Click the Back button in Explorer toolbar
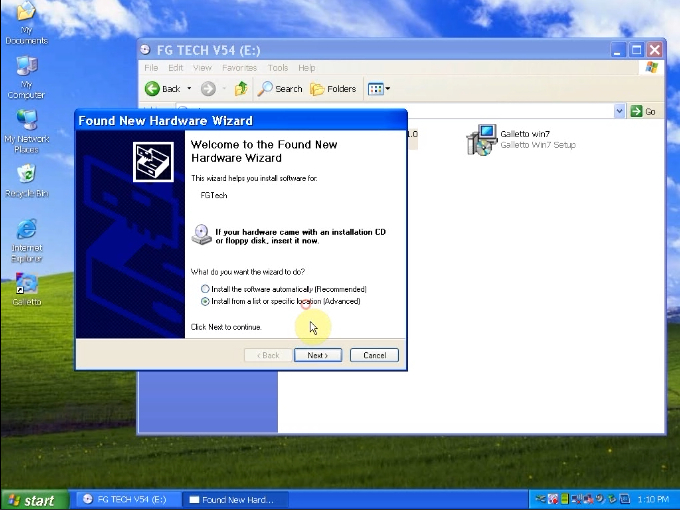 [x=163, y=89]
